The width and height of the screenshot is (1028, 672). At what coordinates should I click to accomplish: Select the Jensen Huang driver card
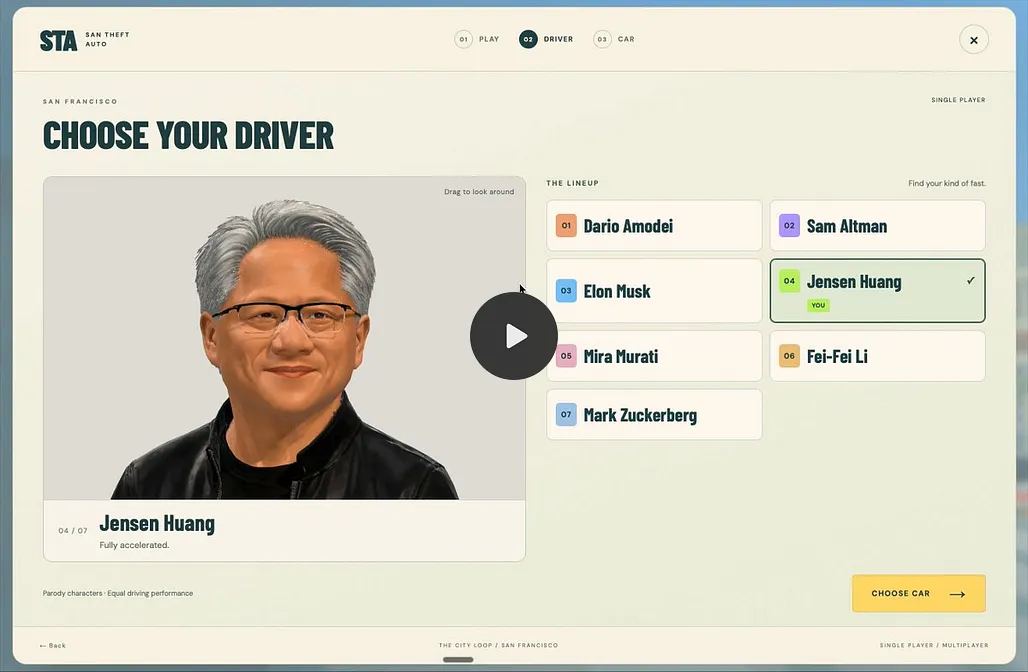coord(877,290)
